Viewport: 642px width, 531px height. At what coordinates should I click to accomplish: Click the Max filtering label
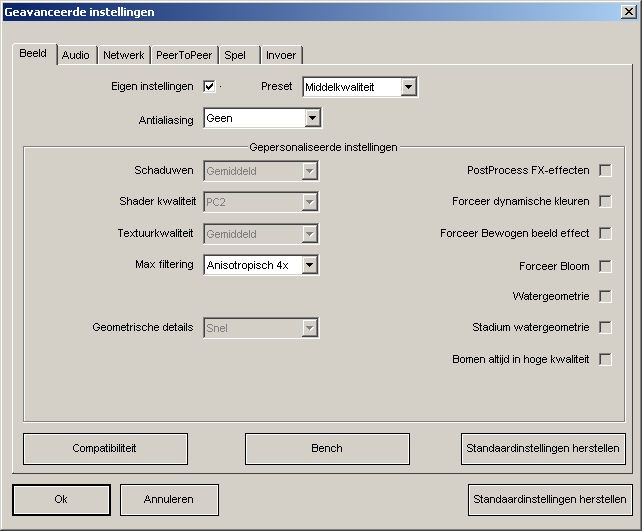[x=164, y=264]
